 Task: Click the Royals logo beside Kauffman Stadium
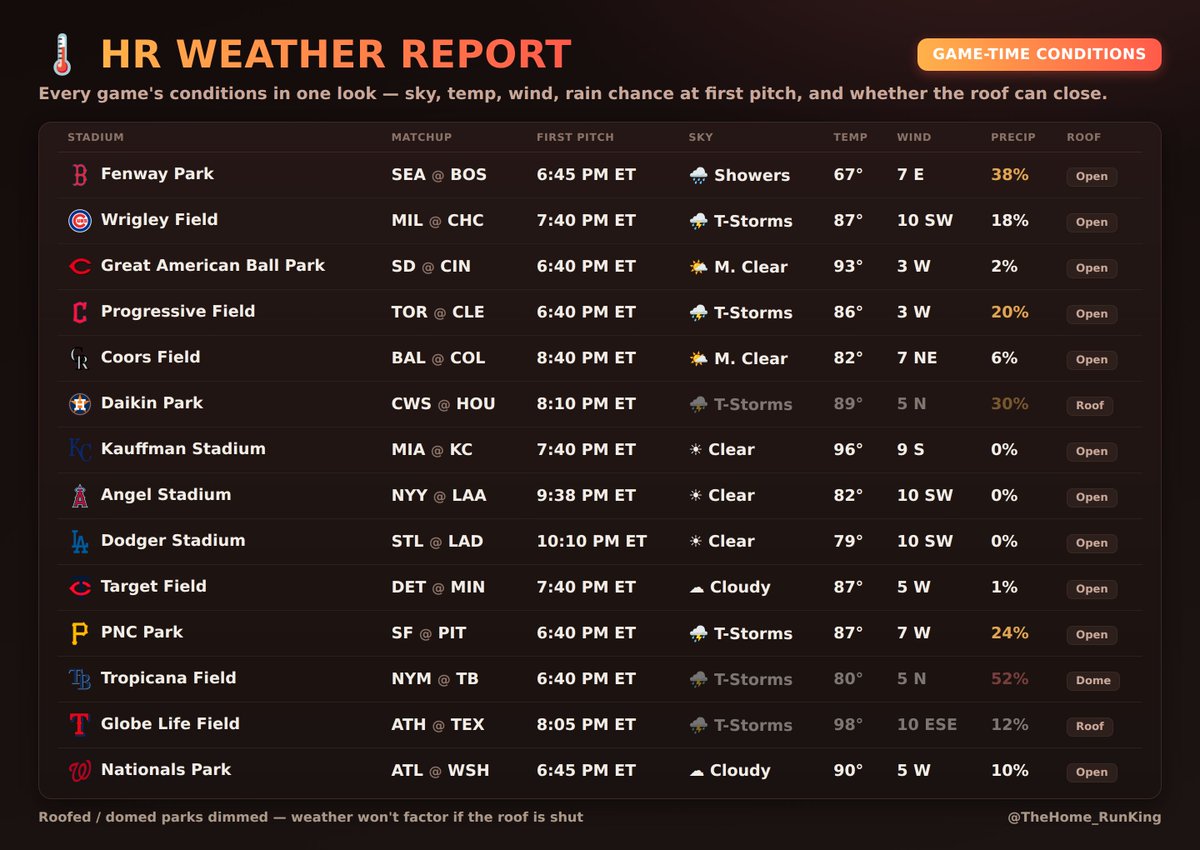(79, 450)
